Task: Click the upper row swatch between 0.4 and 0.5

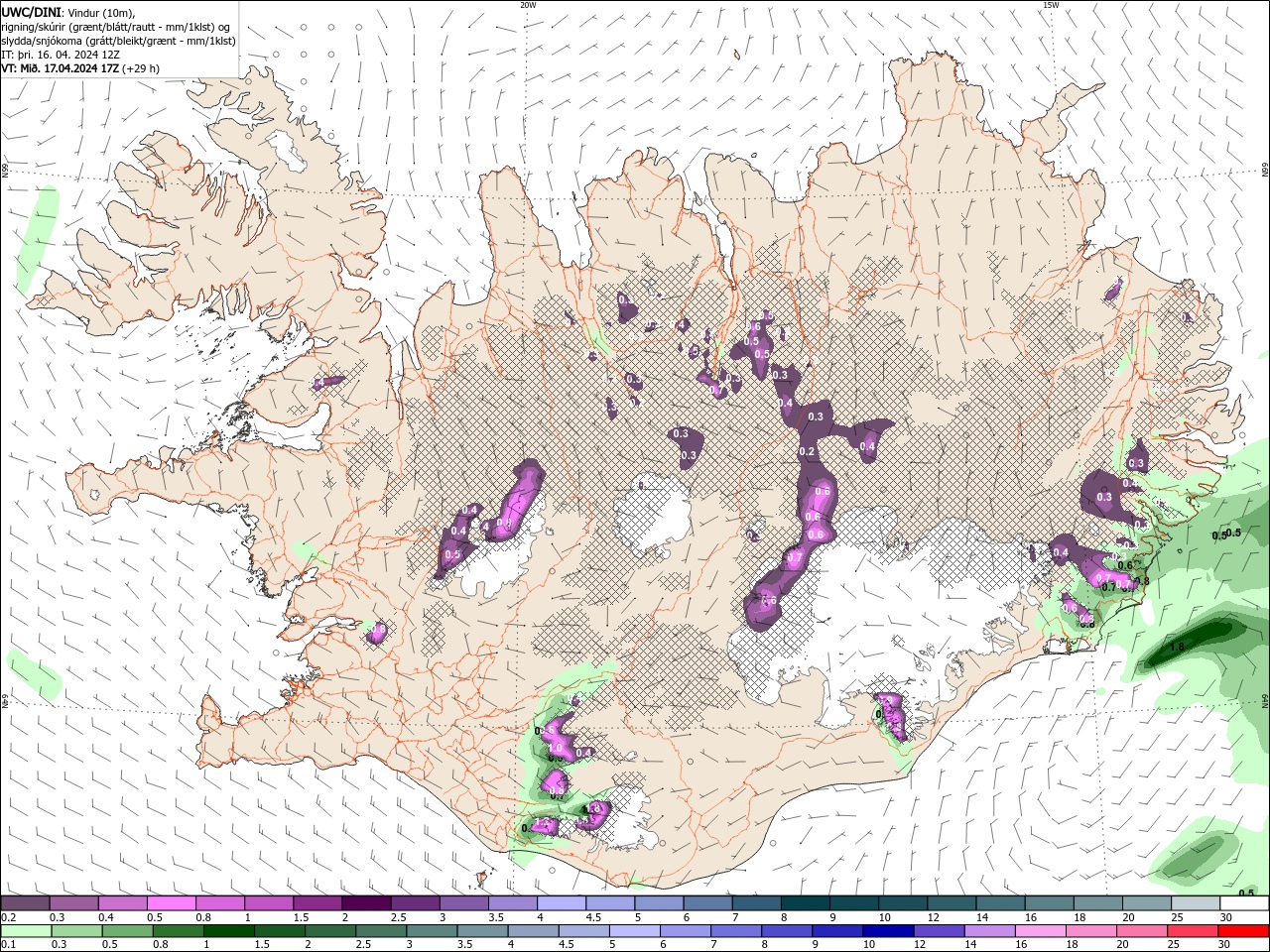Action: click(x=122, y=903)
